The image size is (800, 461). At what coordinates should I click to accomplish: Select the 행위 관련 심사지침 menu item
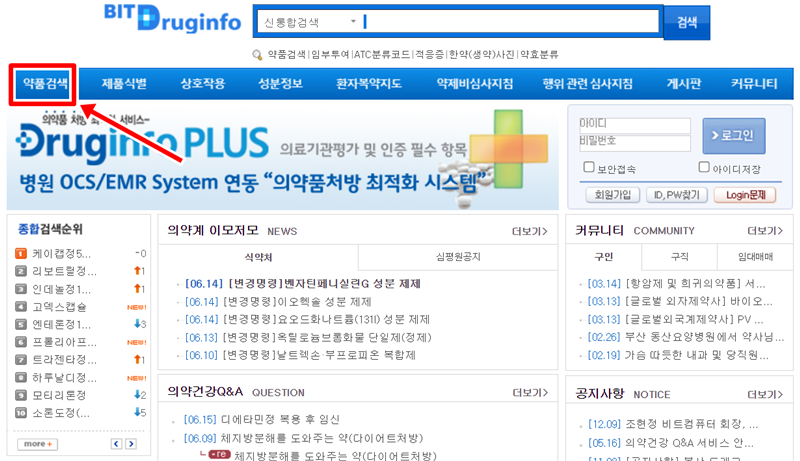[587, 84]
